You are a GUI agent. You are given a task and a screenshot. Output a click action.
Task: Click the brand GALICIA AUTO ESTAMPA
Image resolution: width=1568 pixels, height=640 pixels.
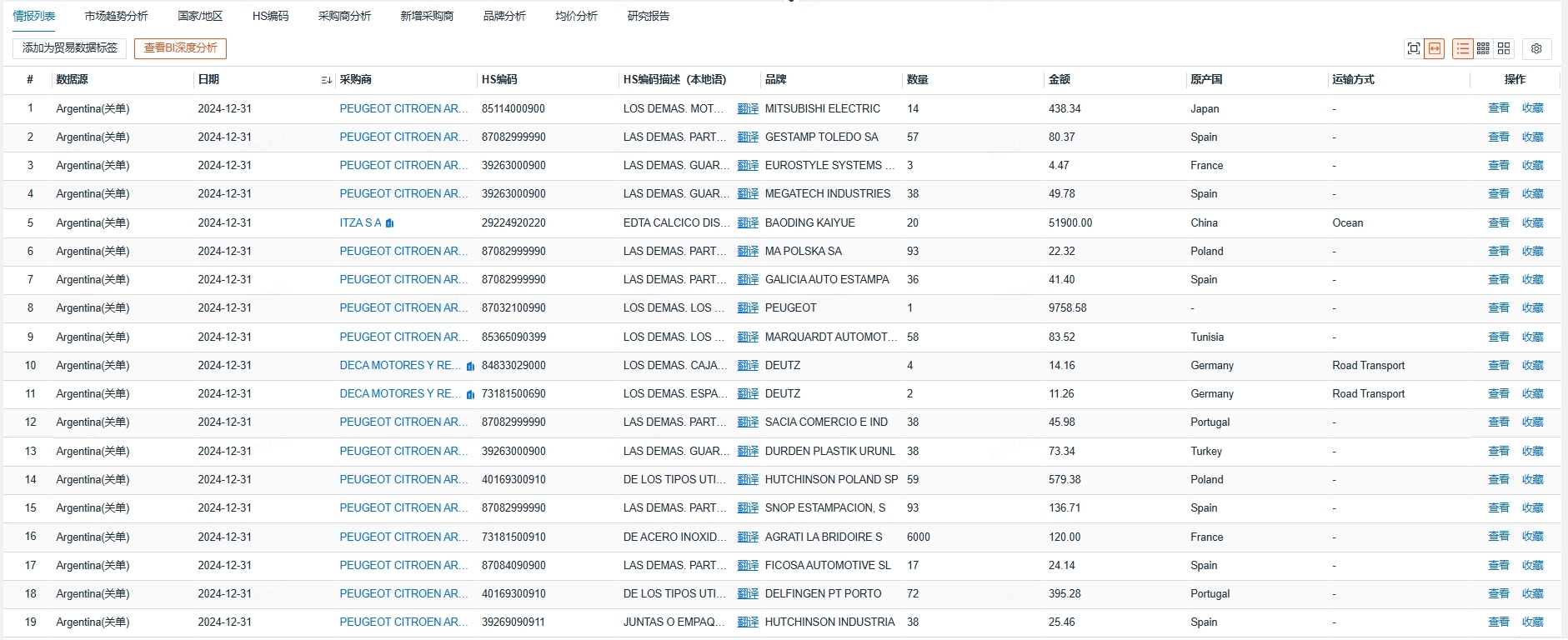pyautogui.click(x=827, y=279)
